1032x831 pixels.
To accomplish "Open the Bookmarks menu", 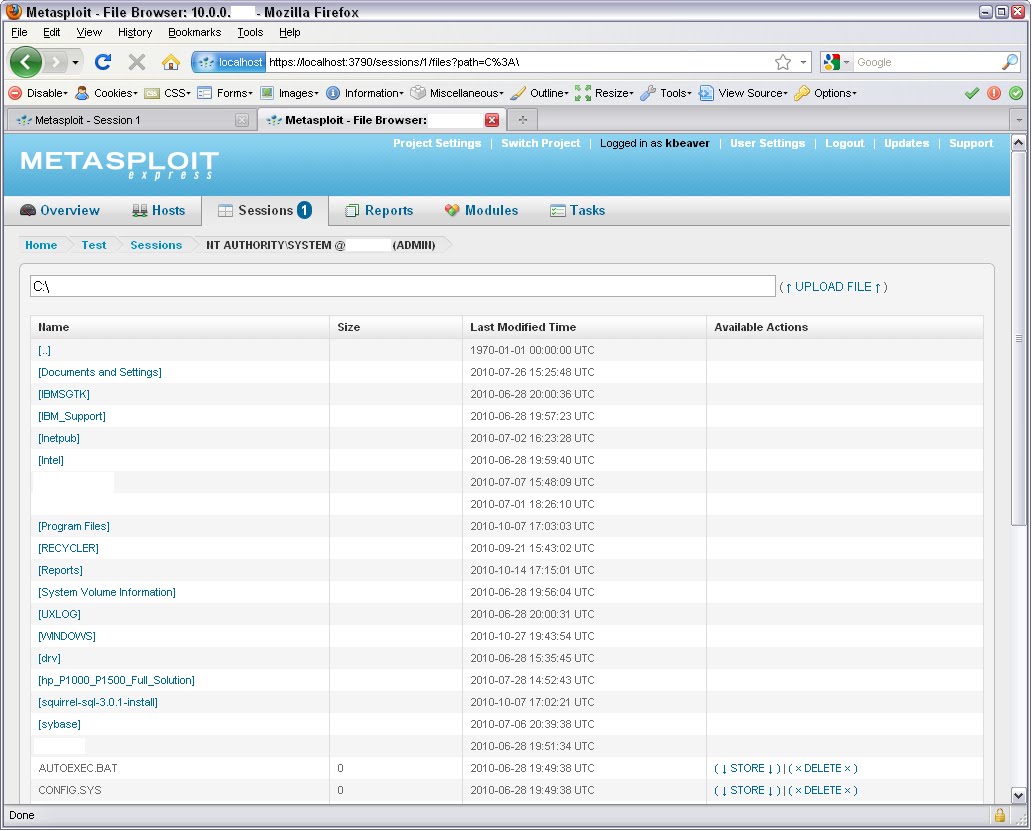I will [x=194, y=32].
